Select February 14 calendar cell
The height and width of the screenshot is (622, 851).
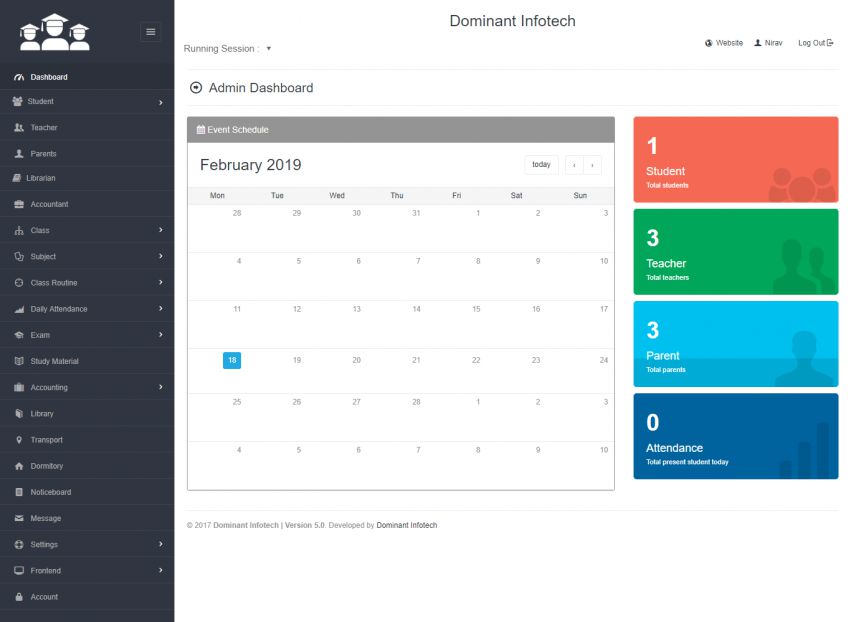point(397,325)
